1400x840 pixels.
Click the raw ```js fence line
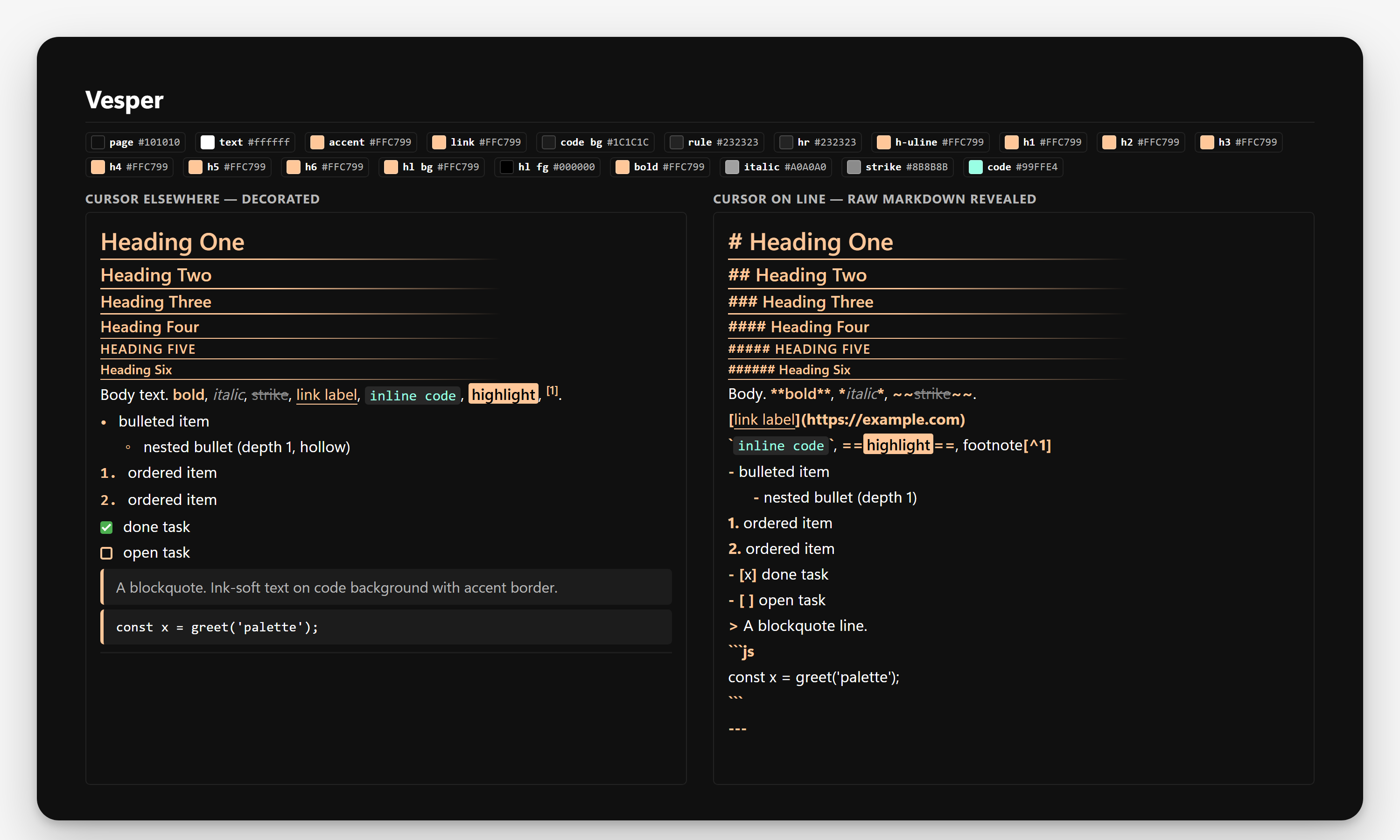tap(742, 651)
